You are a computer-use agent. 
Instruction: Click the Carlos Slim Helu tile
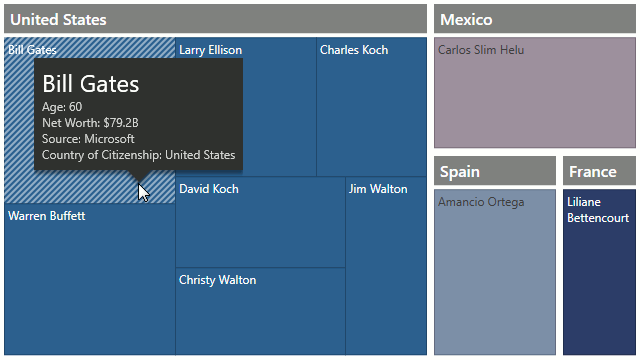tap(535, 93)
